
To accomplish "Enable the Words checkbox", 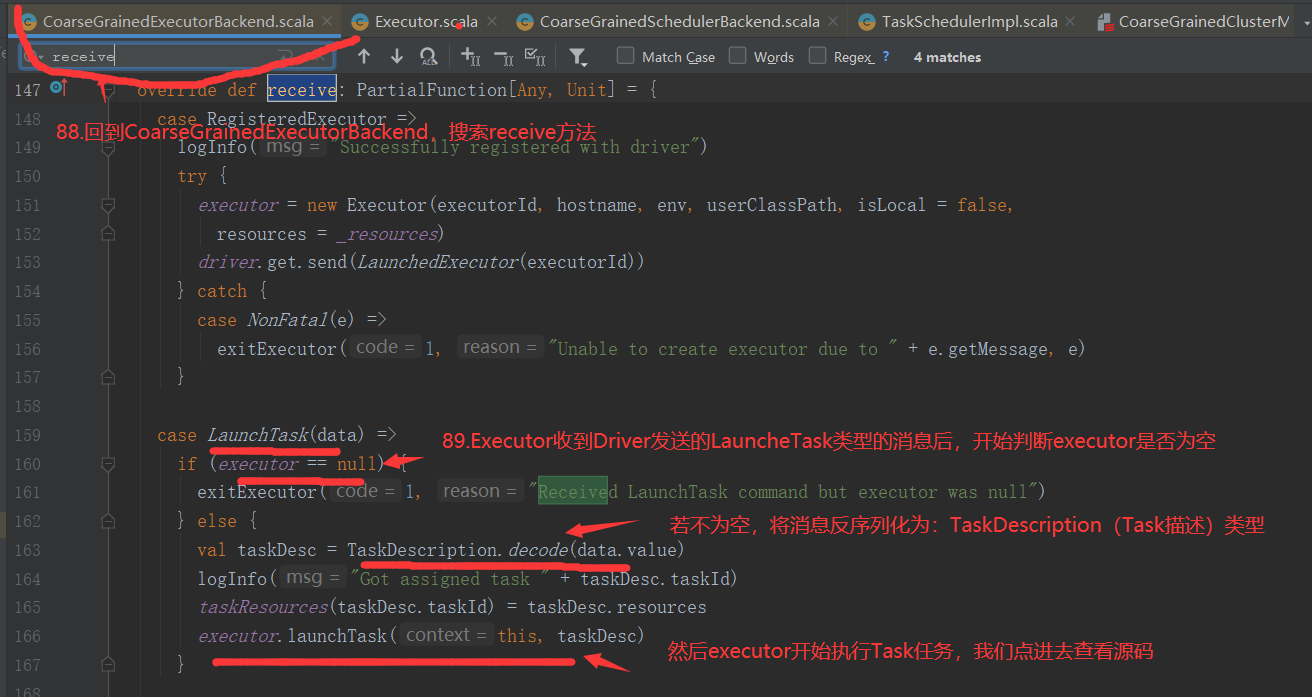I will [738, 56].
